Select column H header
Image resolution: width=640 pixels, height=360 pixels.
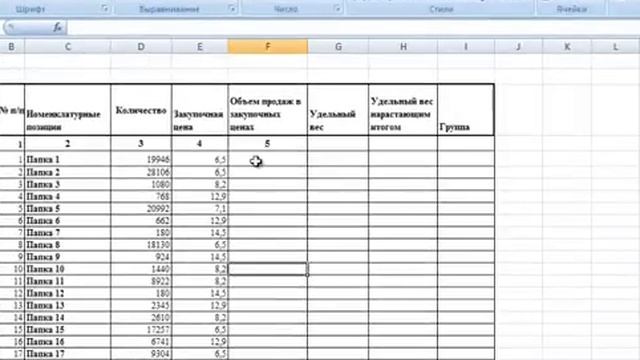tap(403, 47)
